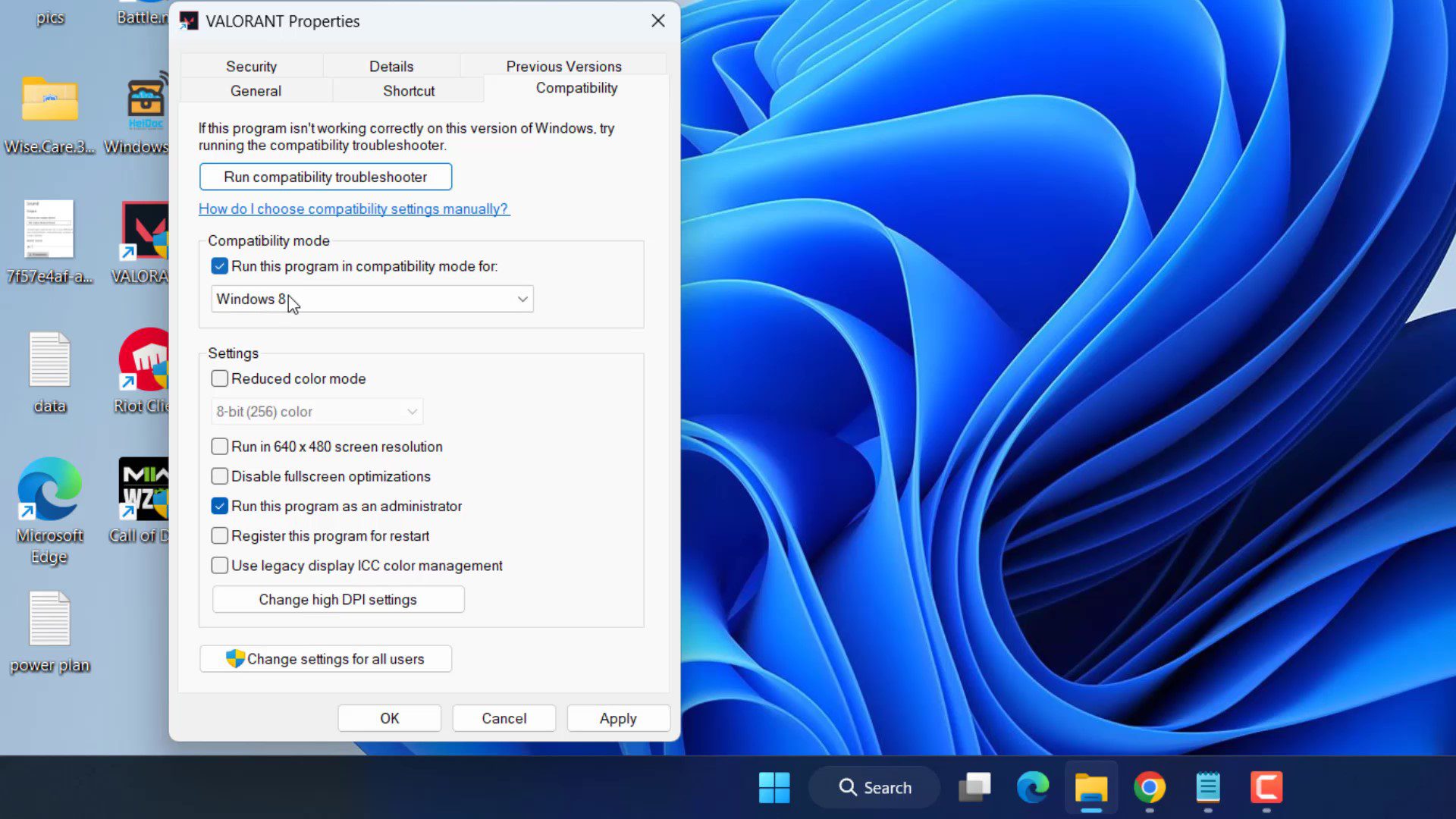Check Disable fullscreen optimizations

click(x=219, y=476)
